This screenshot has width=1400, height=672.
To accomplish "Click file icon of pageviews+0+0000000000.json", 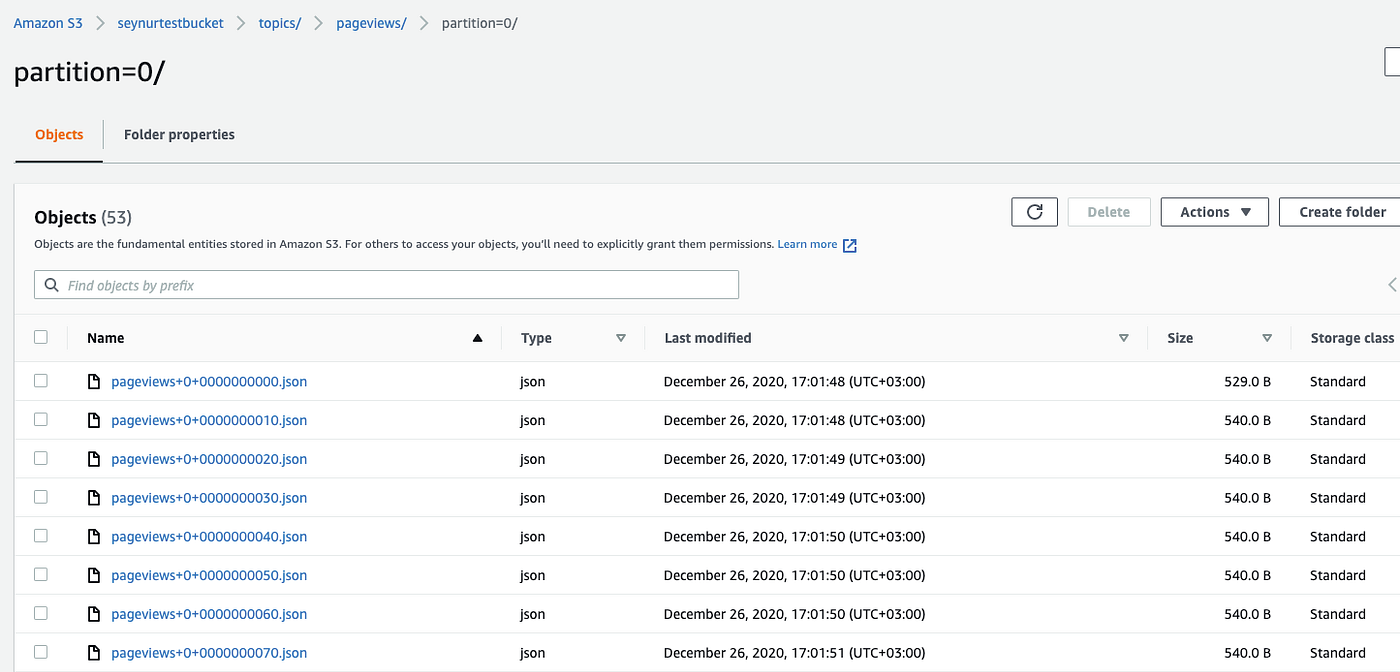I will pos(94,382).
